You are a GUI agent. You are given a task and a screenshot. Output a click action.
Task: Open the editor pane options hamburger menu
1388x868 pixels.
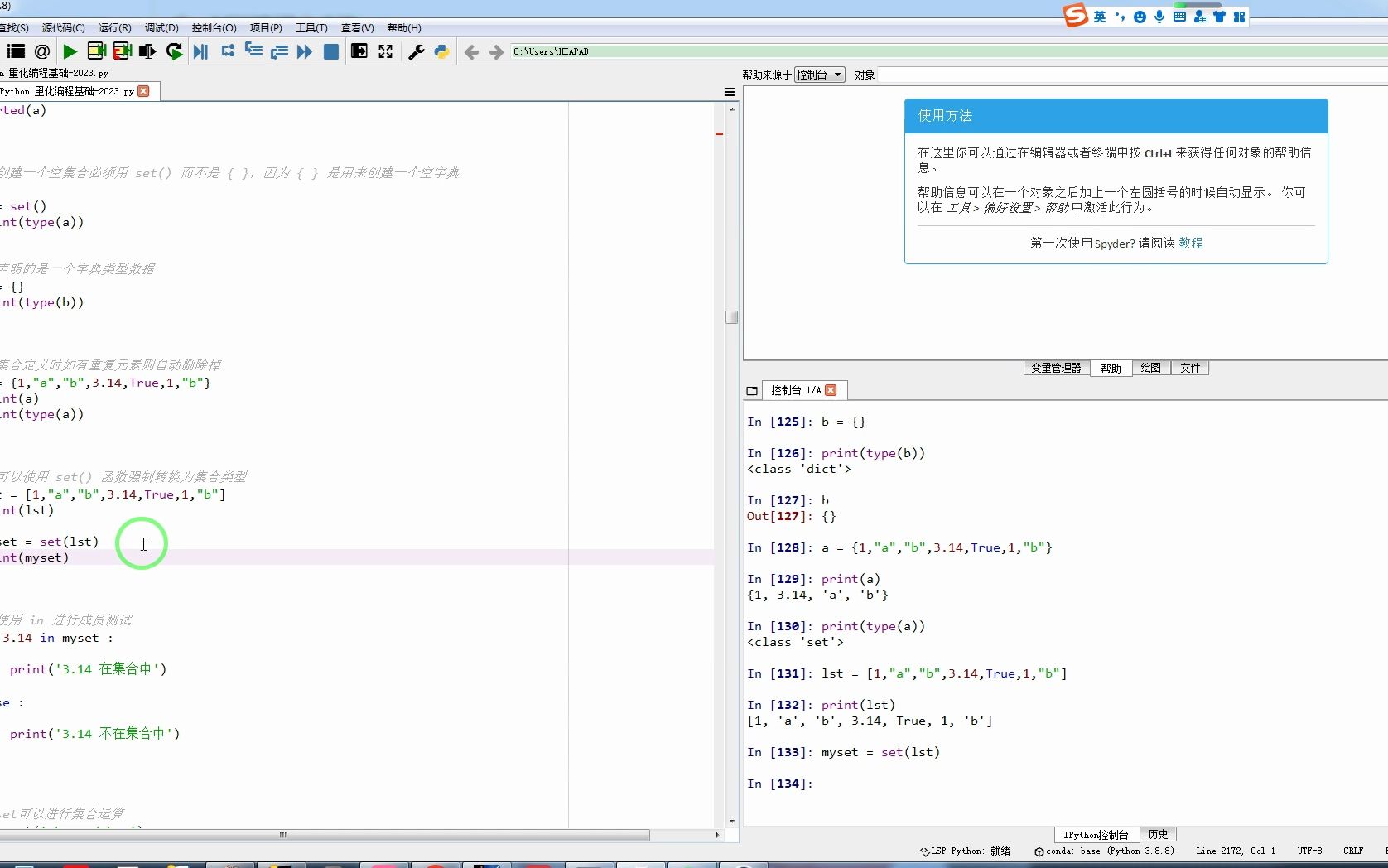coord(730,92)
